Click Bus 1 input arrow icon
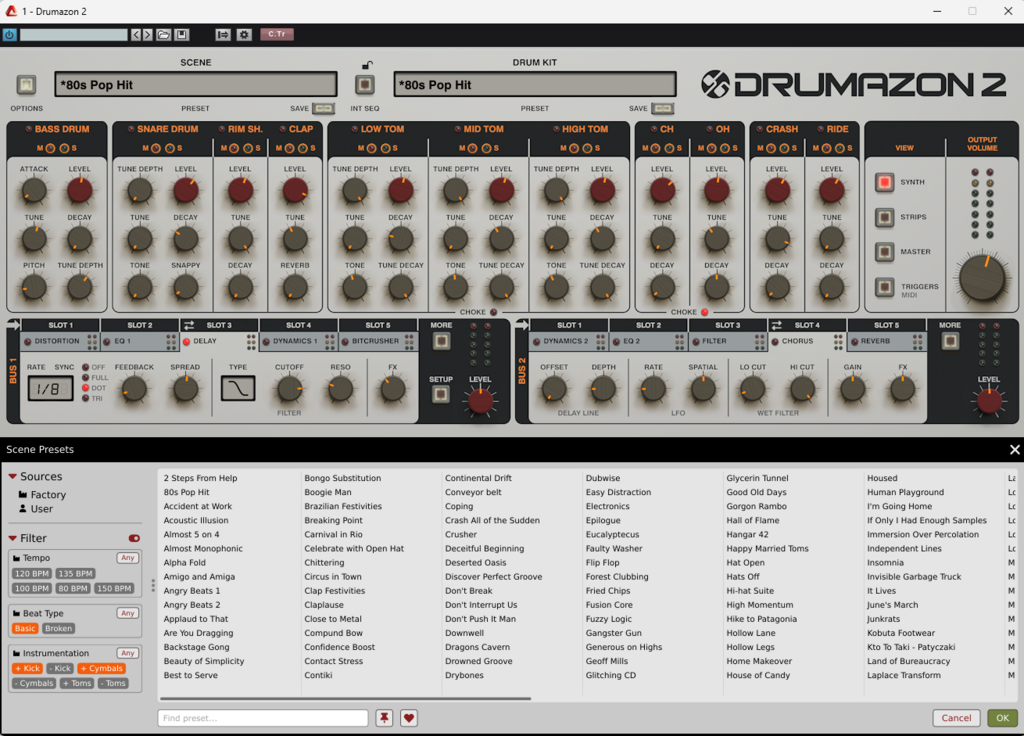Image resolution: width=1024 pixels, height=736 pixels. 13,325
